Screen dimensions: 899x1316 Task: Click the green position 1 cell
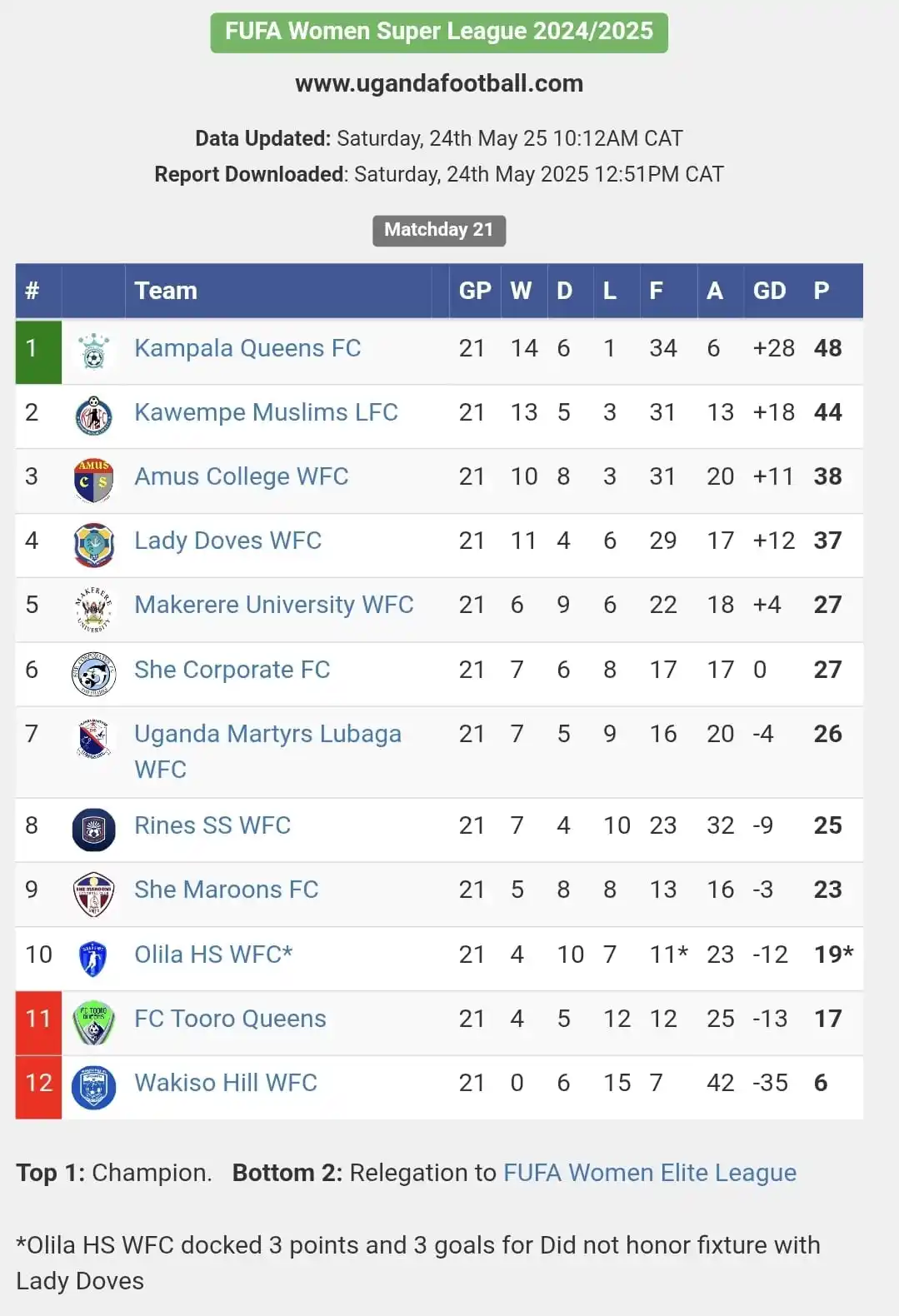pos(38,351)
